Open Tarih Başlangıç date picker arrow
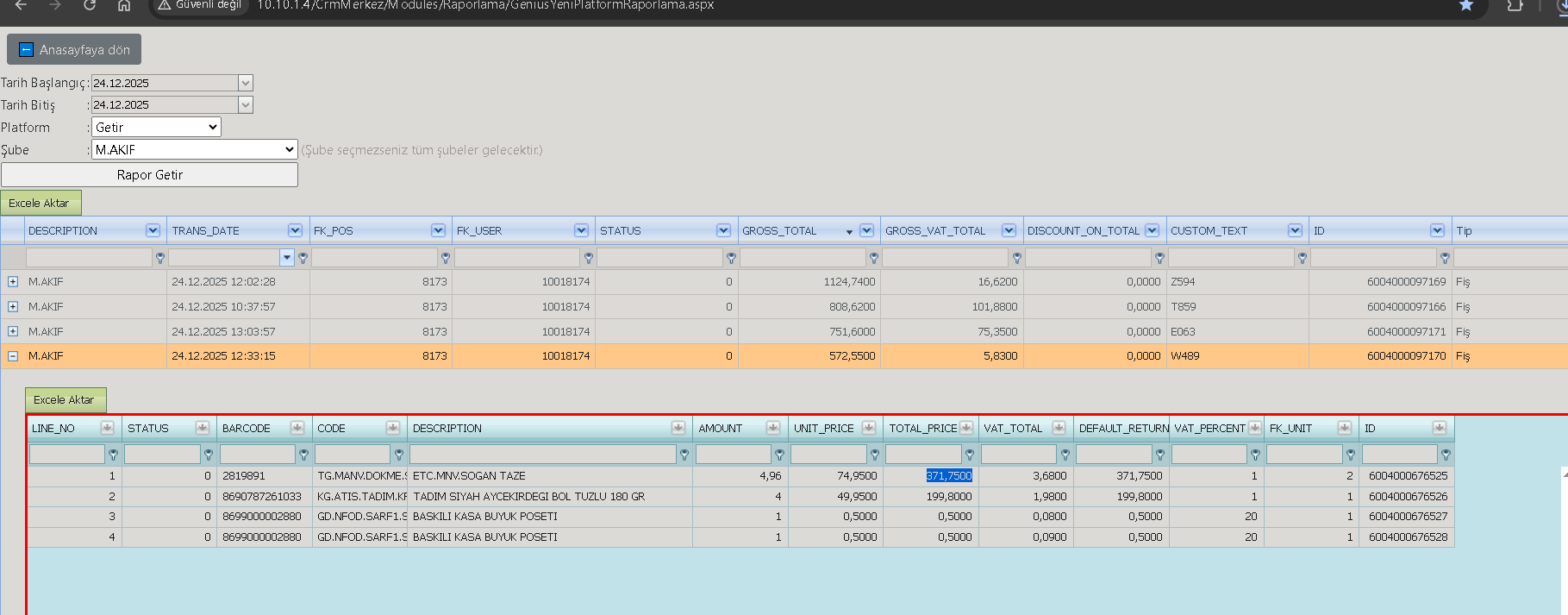Image resolution: width=1568 pixels, height=615 pixels. (246, 84)
